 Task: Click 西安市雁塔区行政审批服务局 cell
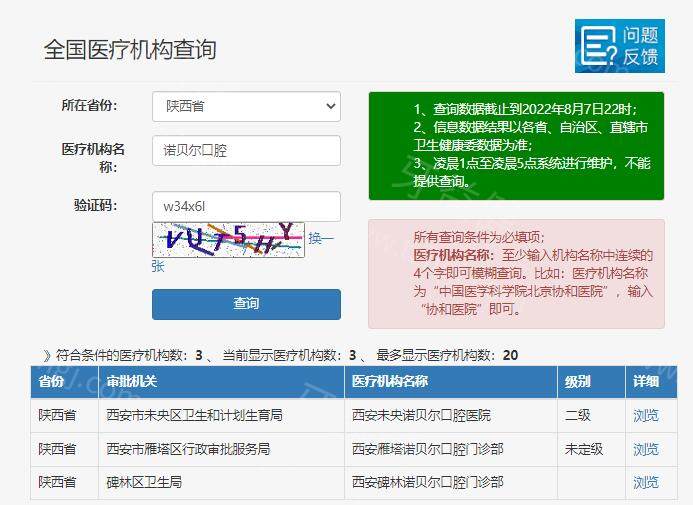[221, 449]
